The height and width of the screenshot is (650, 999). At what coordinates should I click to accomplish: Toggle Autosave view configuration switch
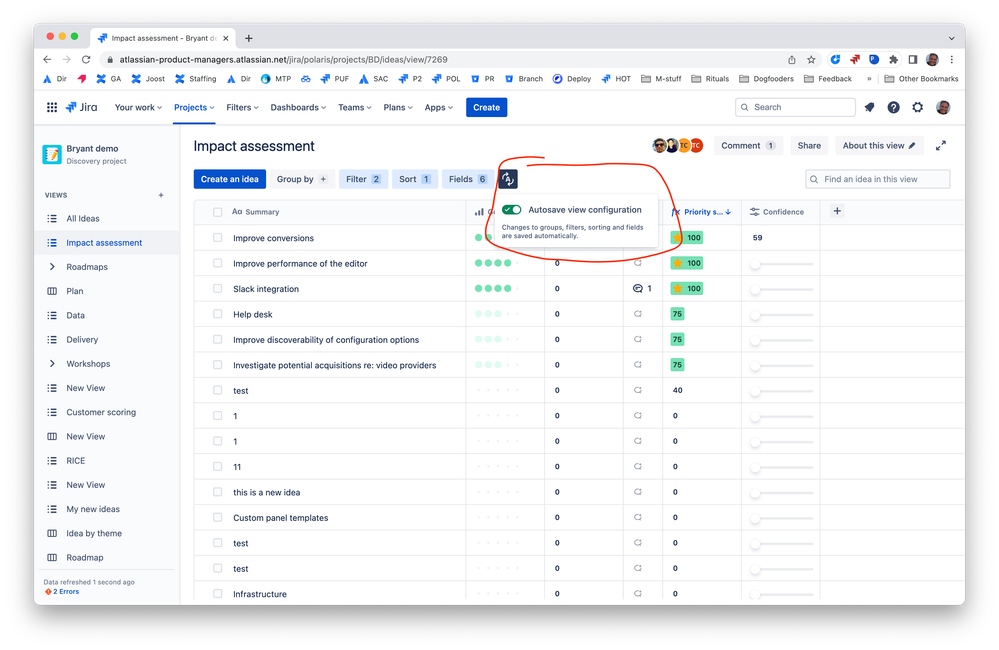512,210
